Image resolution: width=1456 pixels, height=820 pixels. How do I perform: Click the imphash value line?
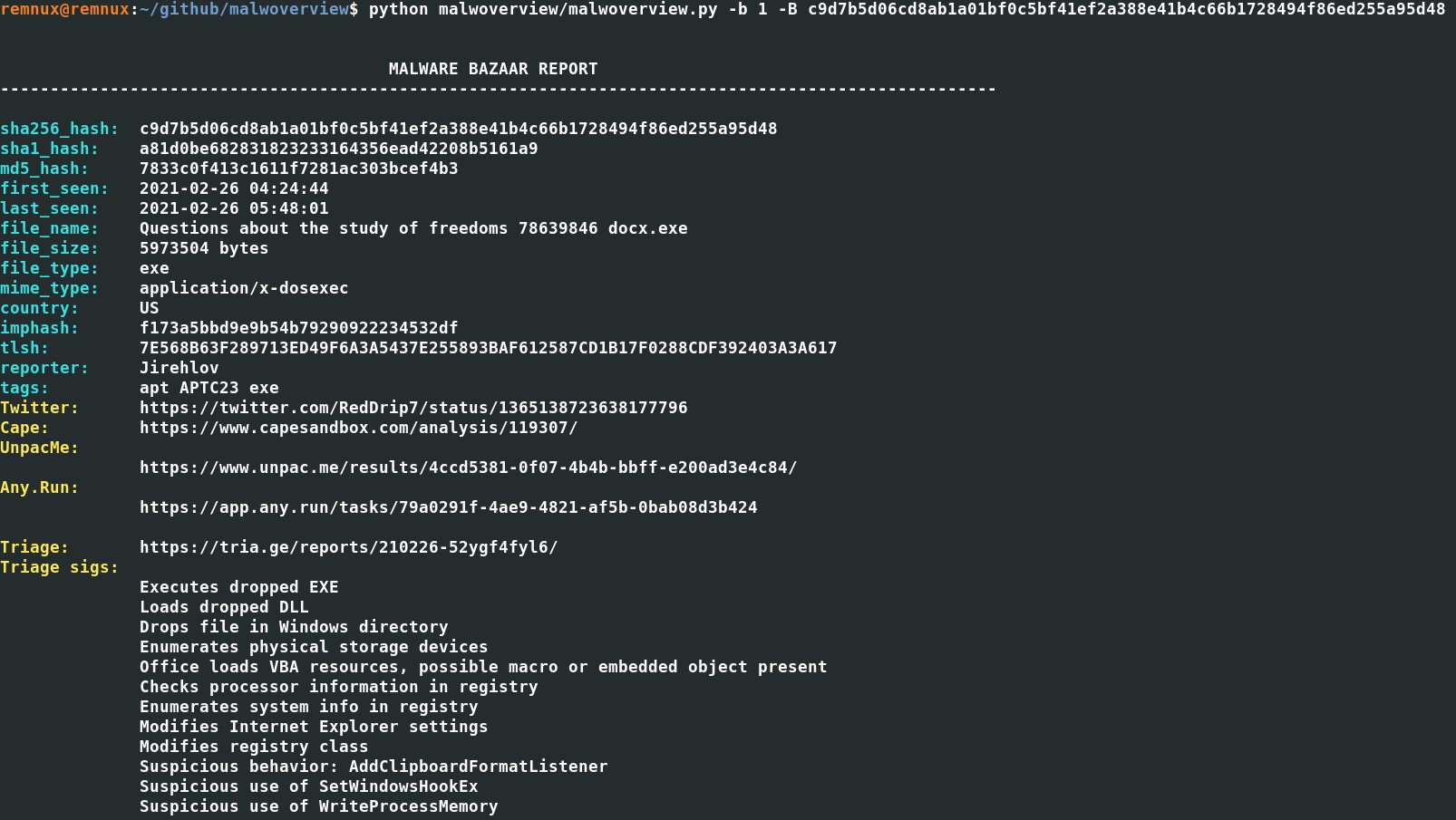298,328
